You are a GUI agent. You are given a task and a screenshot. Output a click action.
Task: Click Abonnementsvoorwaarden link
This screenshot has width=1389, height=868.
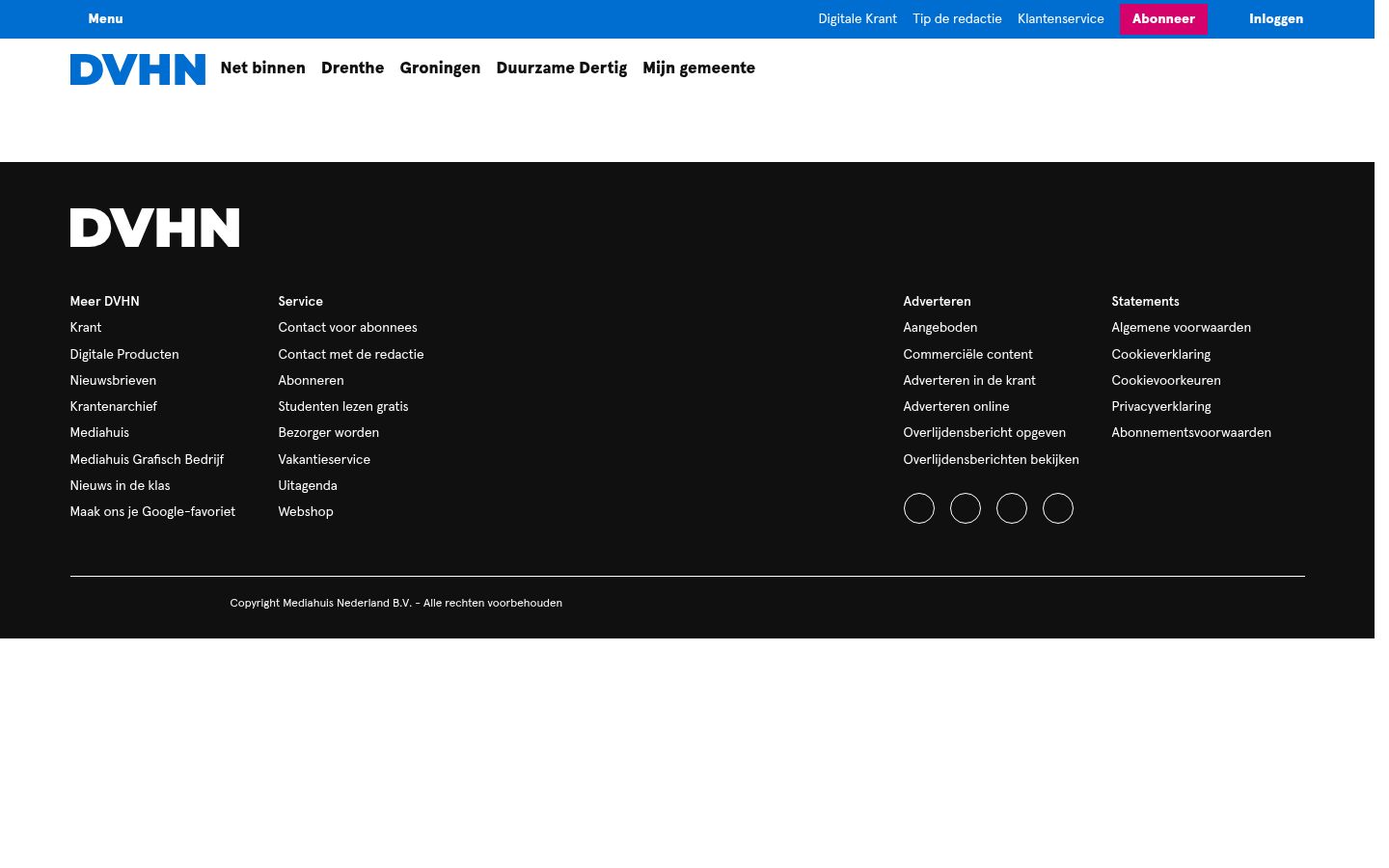pyautogui.click(x=1191, y=433)
